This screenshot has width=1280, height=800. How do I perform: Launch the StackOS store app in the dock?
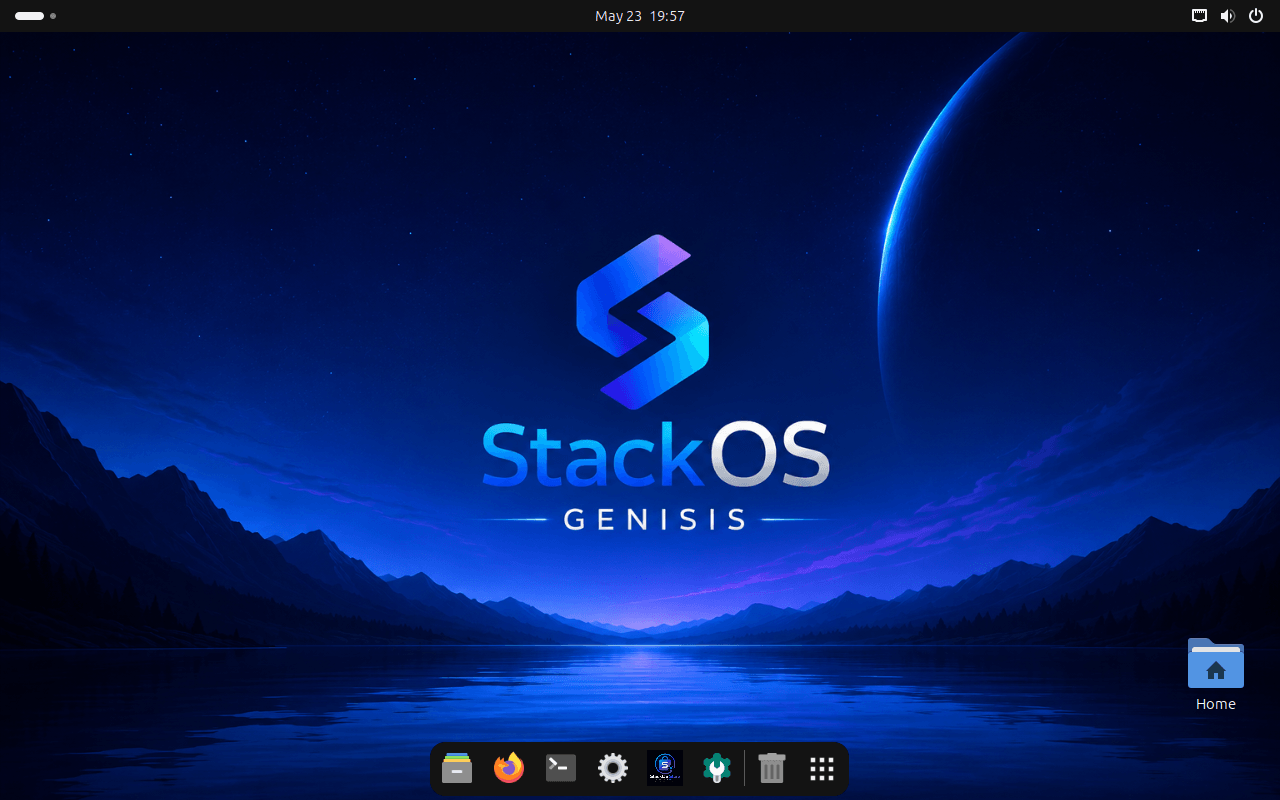[665, 768]
